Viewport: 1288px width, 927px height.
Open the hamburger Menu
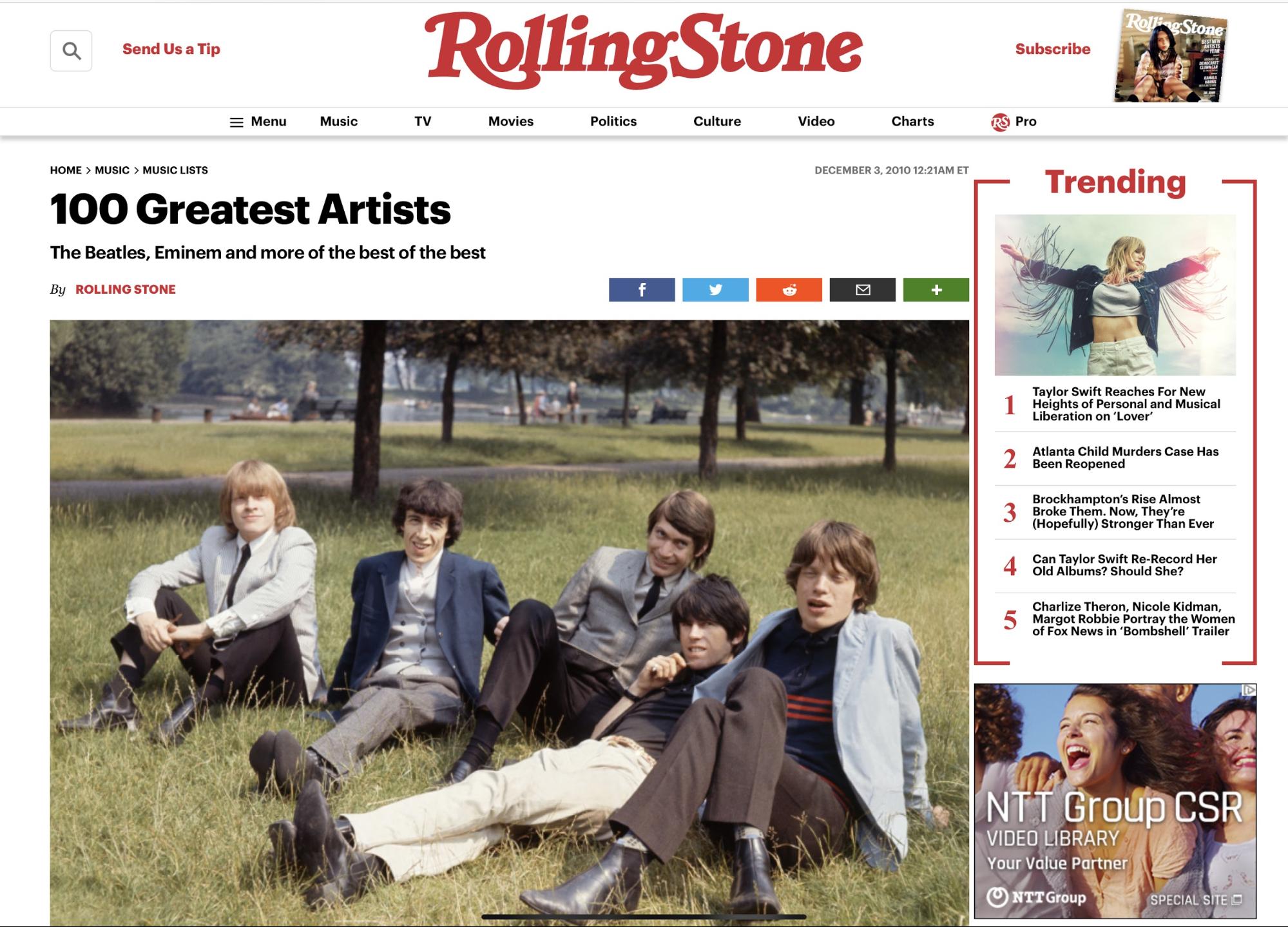point(258,121)
